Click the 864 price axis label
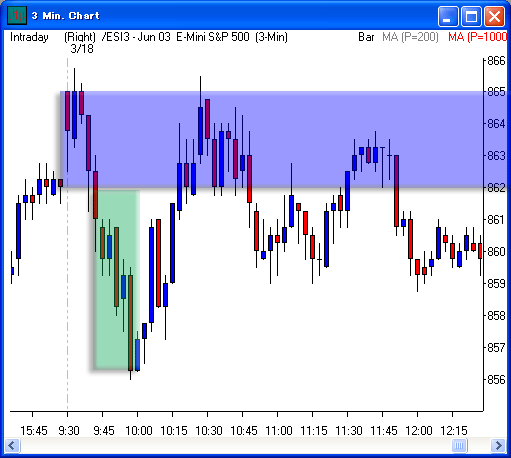The width and height of the screenshot is (511, 458). [x=496, y=124]
